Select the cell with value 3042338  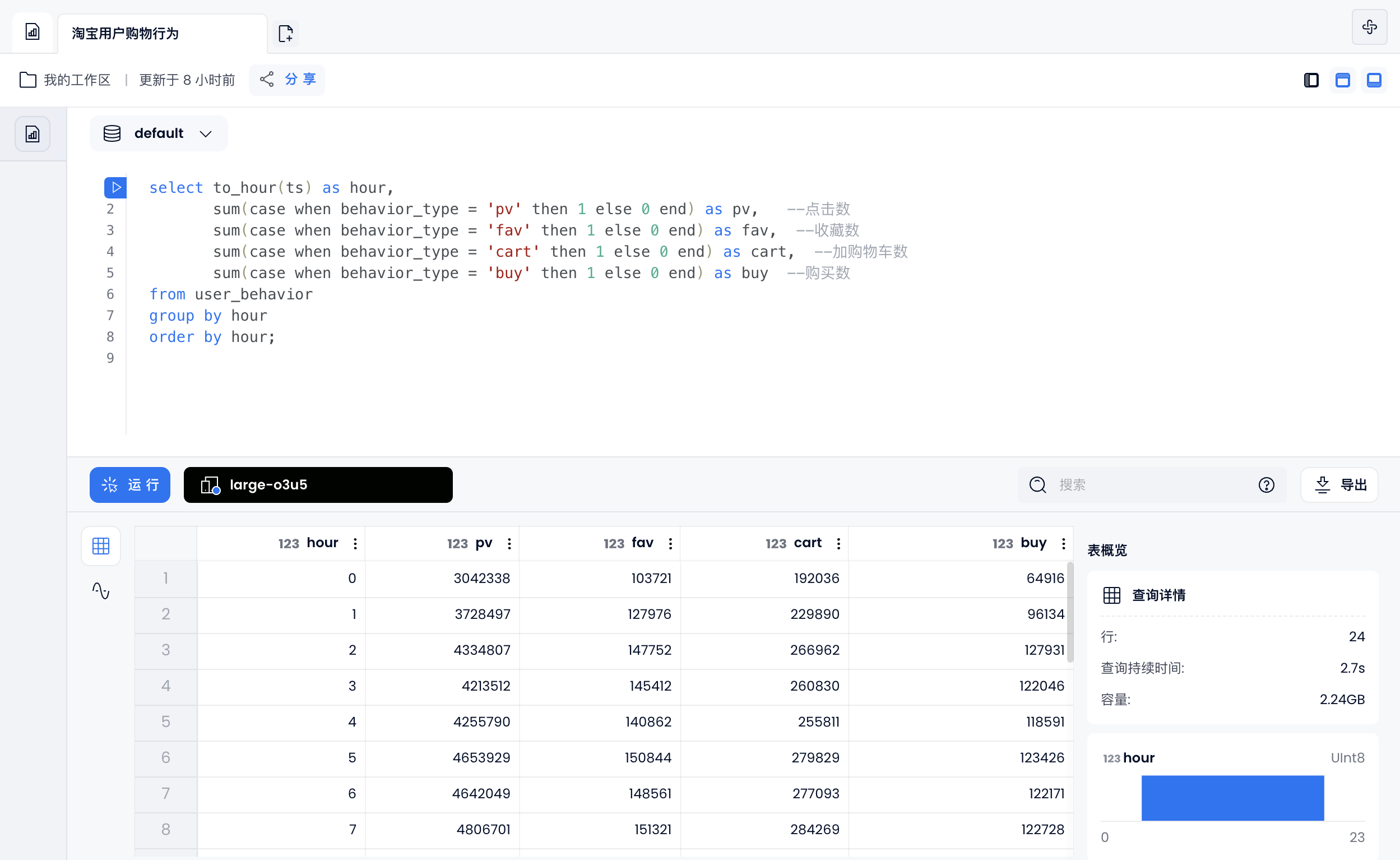click(x=442, y=579)
